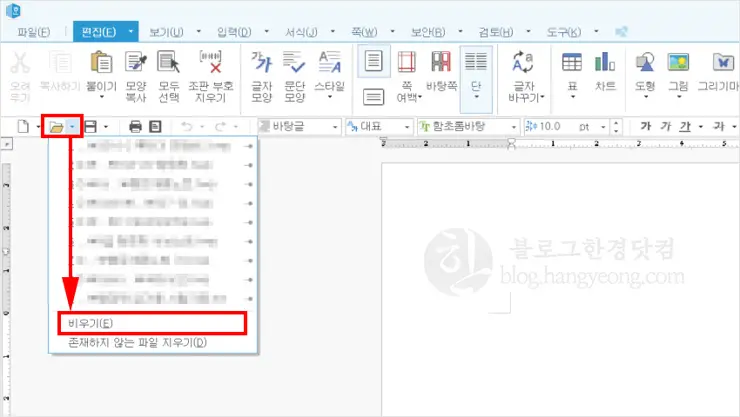
Task: Click the Redo arrow icon
Action: 220,126
